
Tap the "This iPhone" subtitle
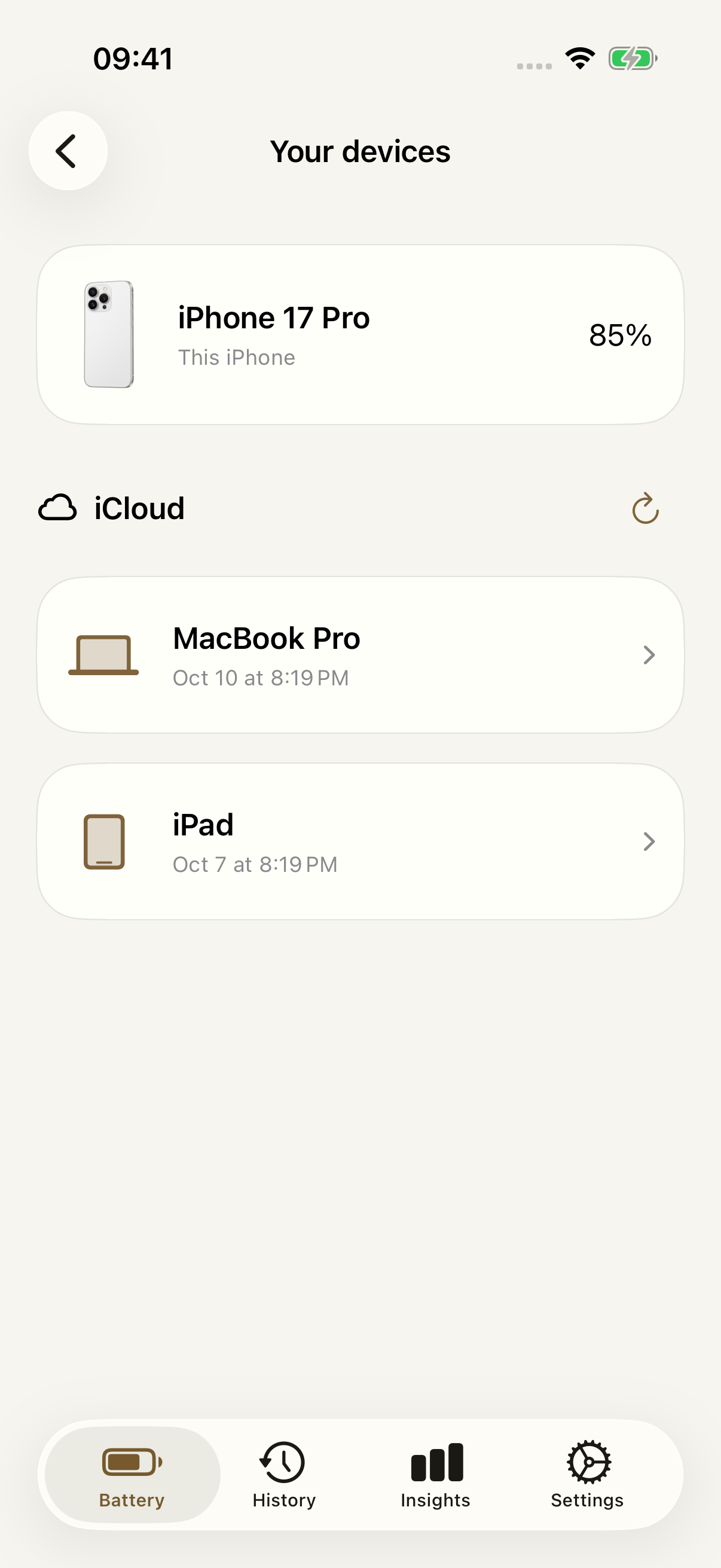[x=236, y=357]
